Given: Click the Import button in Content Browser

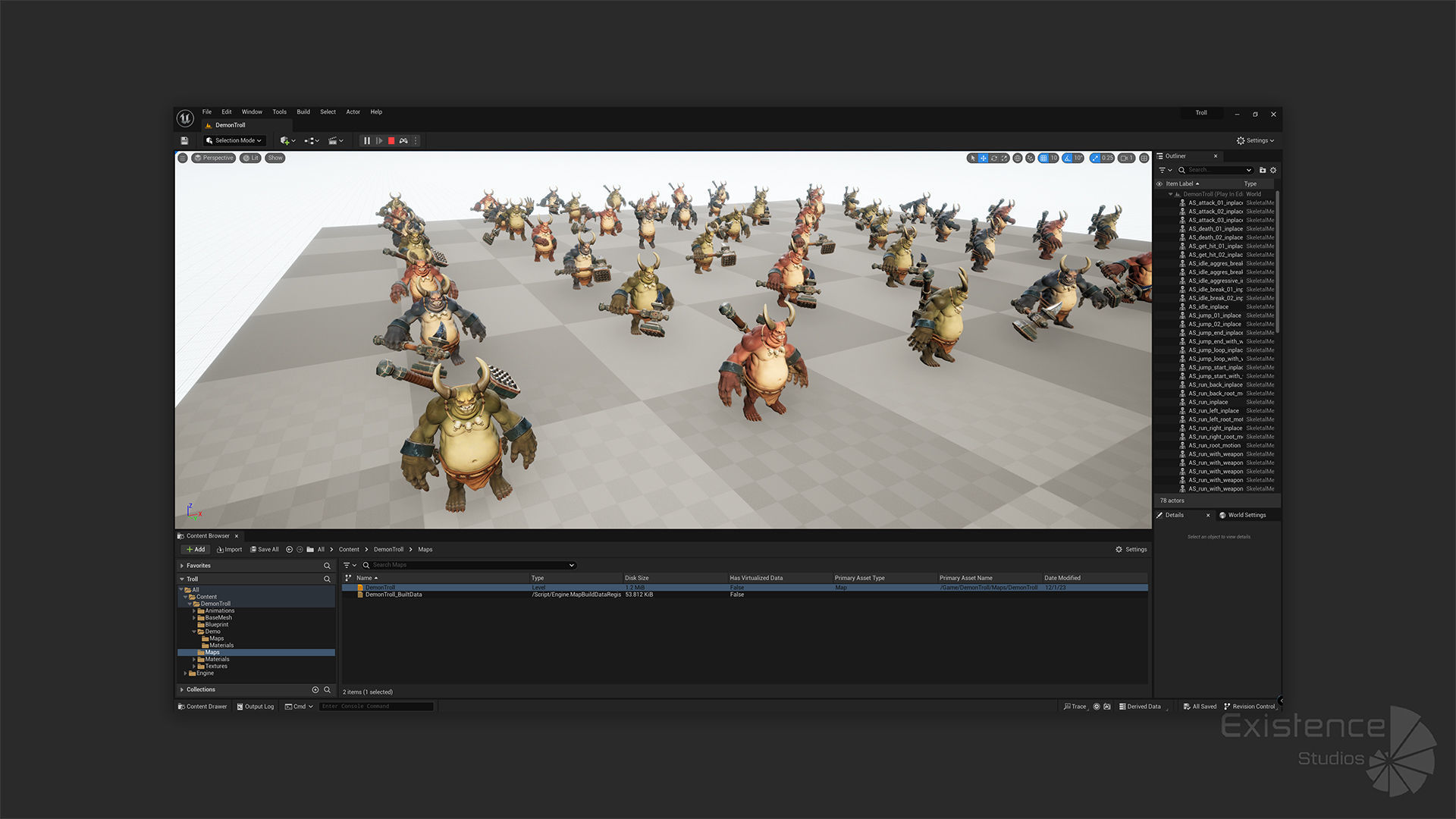Looking at the screenshot, I should coord(230,549).
